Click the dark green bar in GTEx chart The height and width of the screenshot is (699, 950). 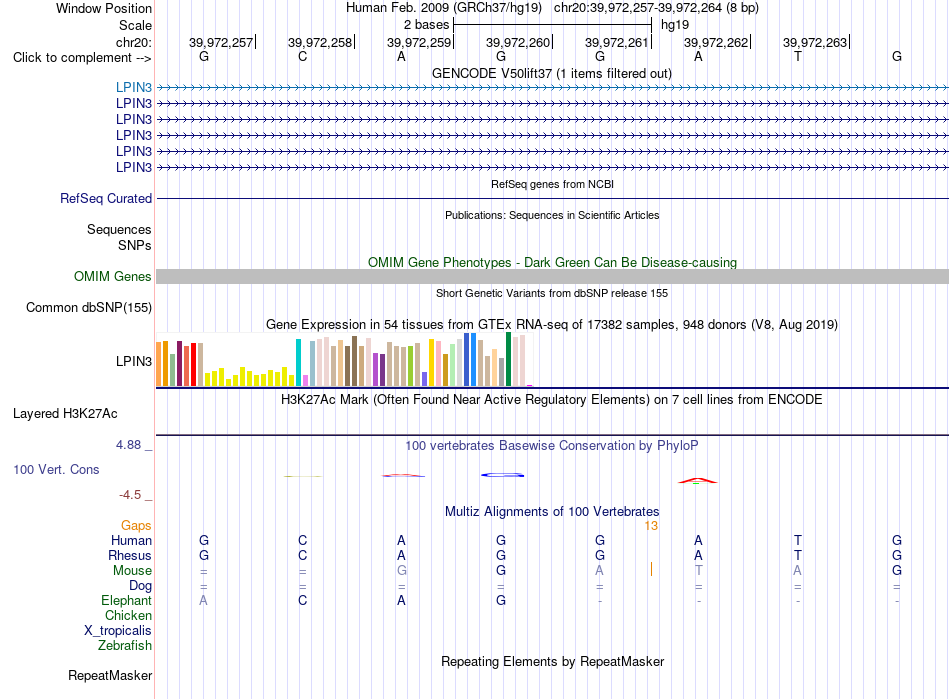tap(508, 359)
